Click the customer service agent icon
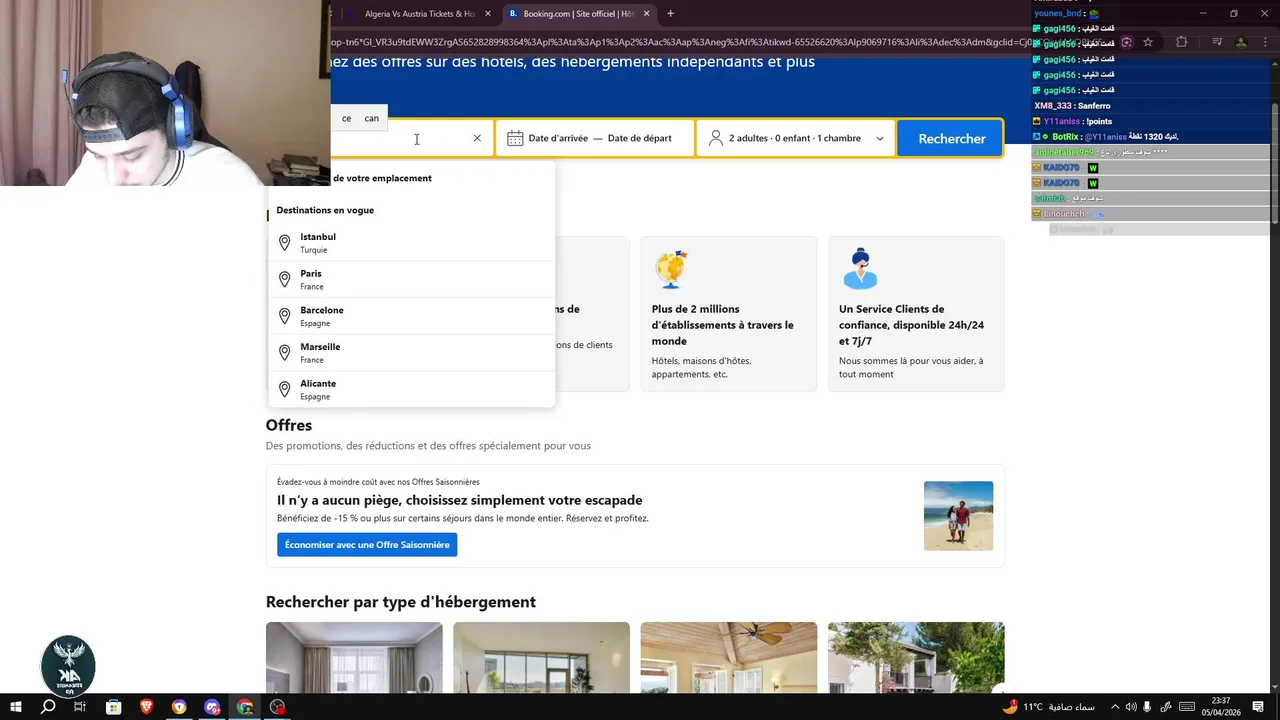 click(x=859, y=269)
